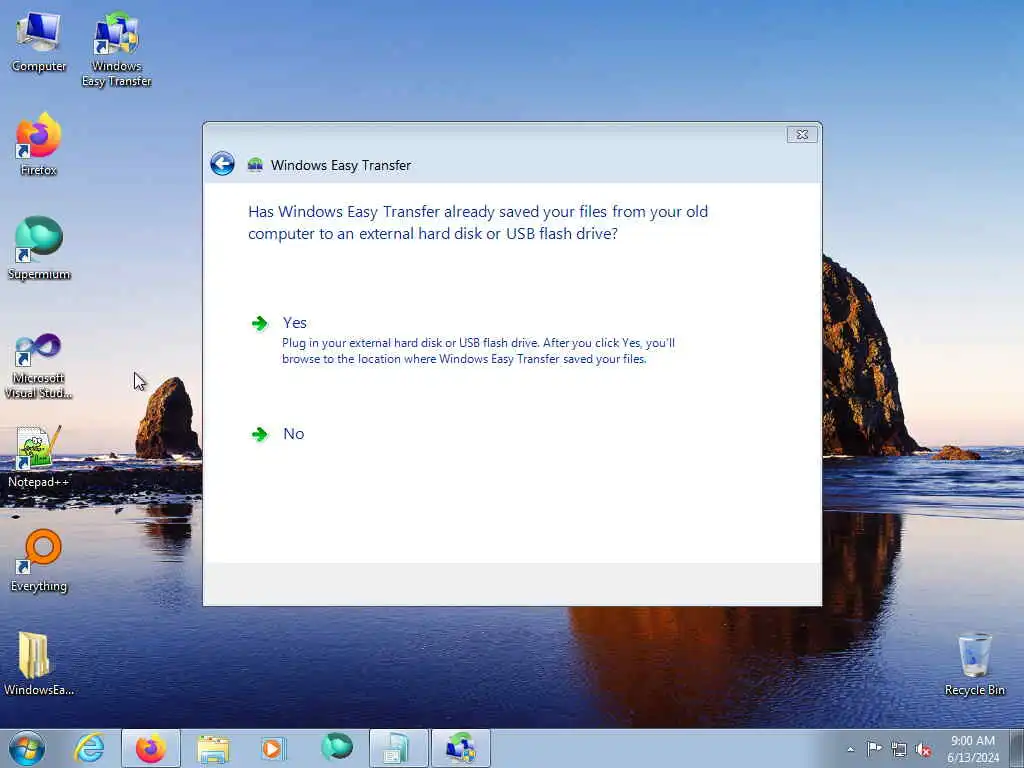Image resolution: width=1024 pixels, height=768 pixels.
Task: Select the Everything search desktop shortcut
Action: [x=39, y=561]
